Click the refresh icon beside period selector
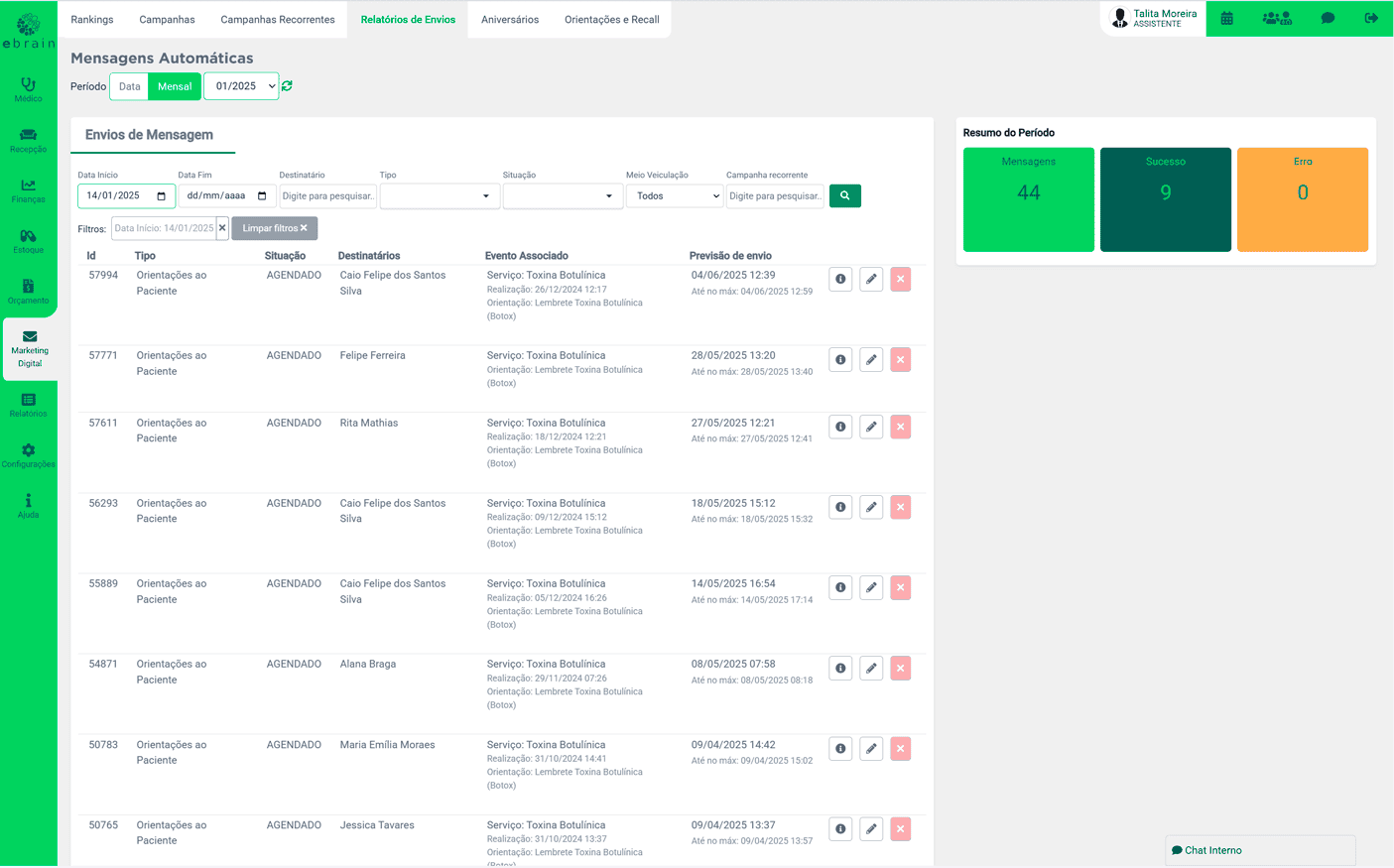1394x868 pixels. [287, 86]
